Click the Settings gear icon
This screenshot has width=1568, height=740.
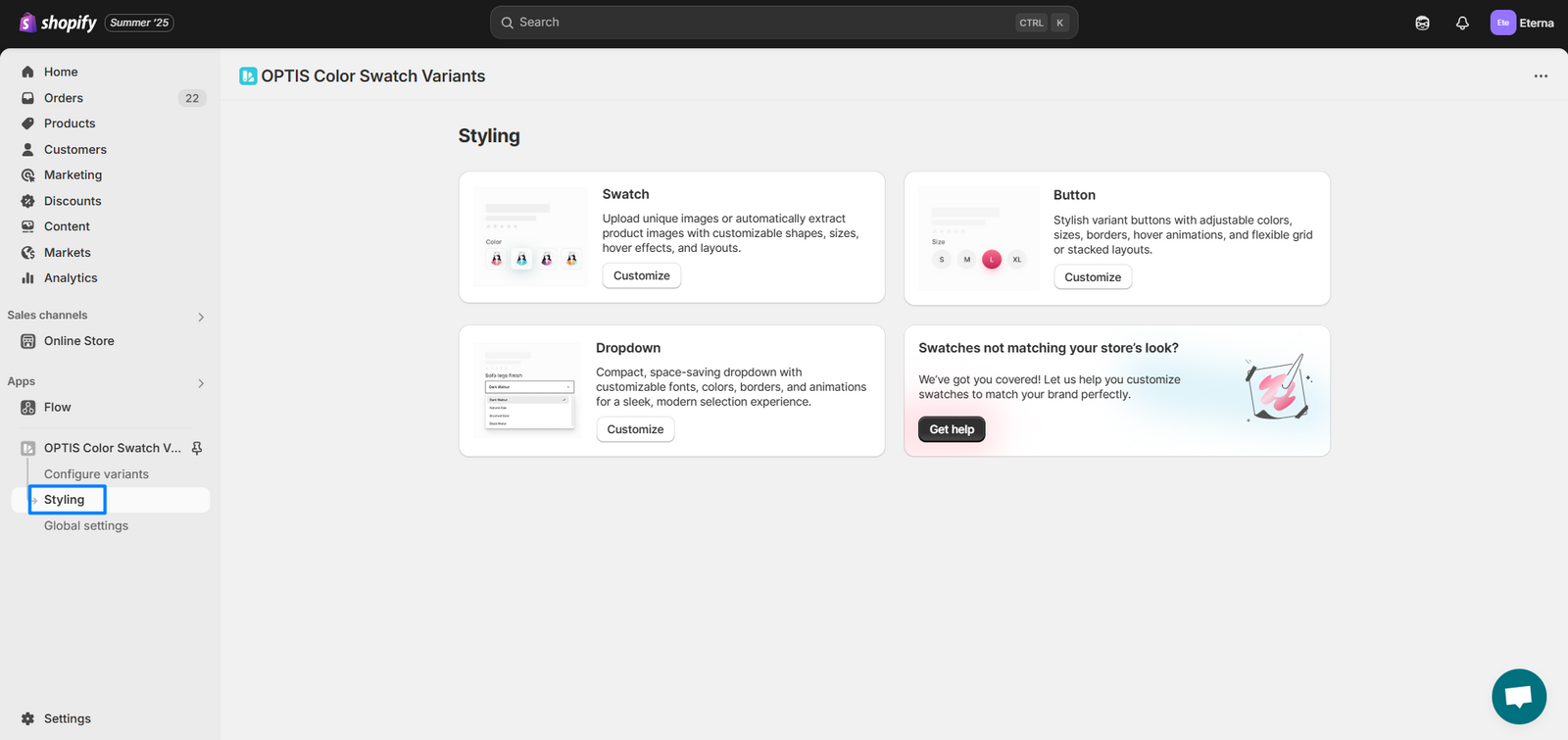27,718
